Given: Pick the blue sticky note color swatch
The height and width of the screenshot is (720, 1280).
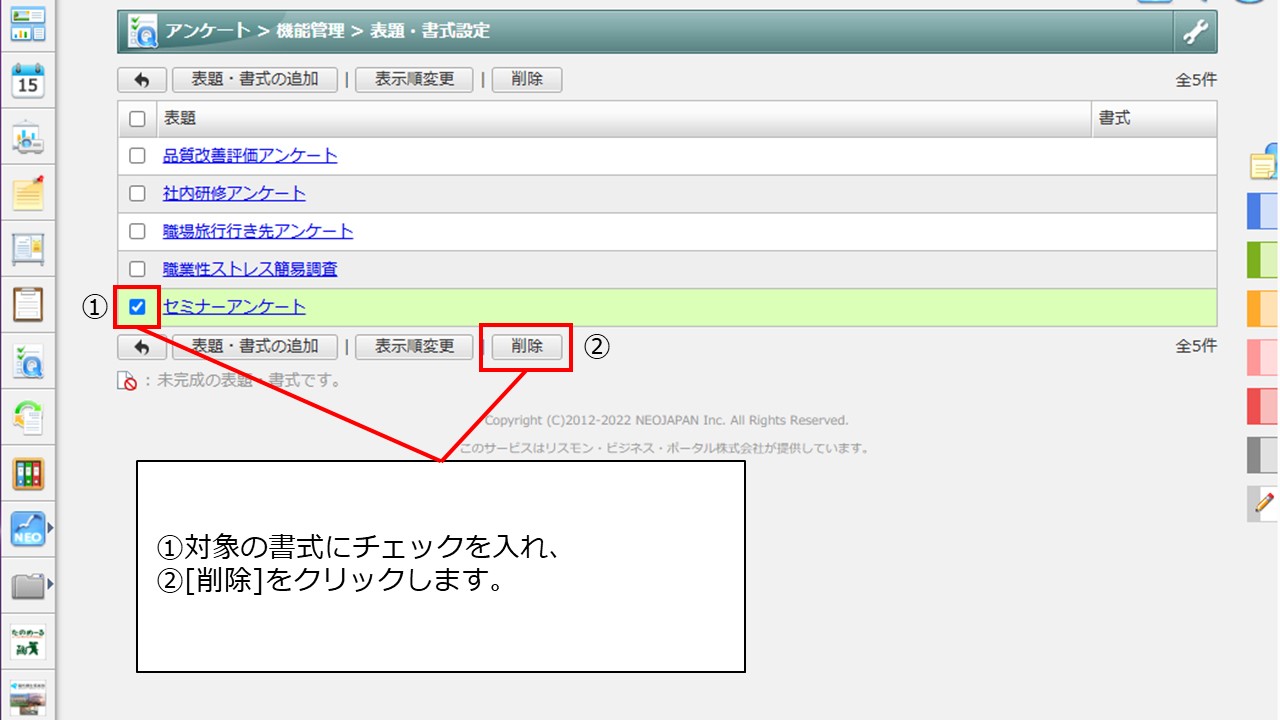Looking at the screenshot, I should pos(1263,212).
